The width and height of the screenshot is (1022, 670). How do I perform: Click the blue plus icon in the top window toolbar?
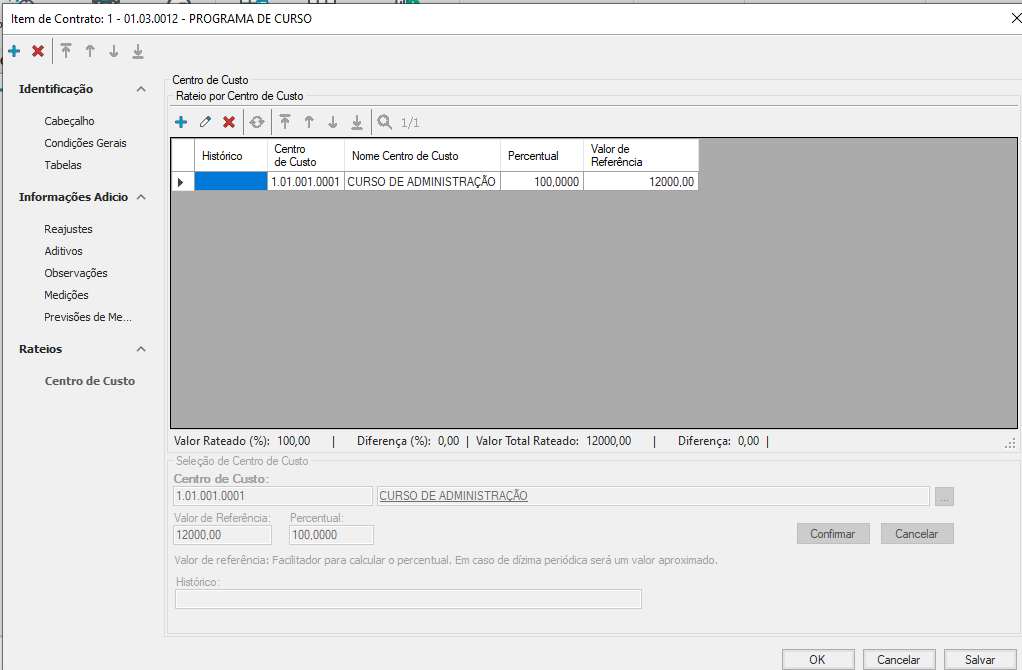(14, 51)
